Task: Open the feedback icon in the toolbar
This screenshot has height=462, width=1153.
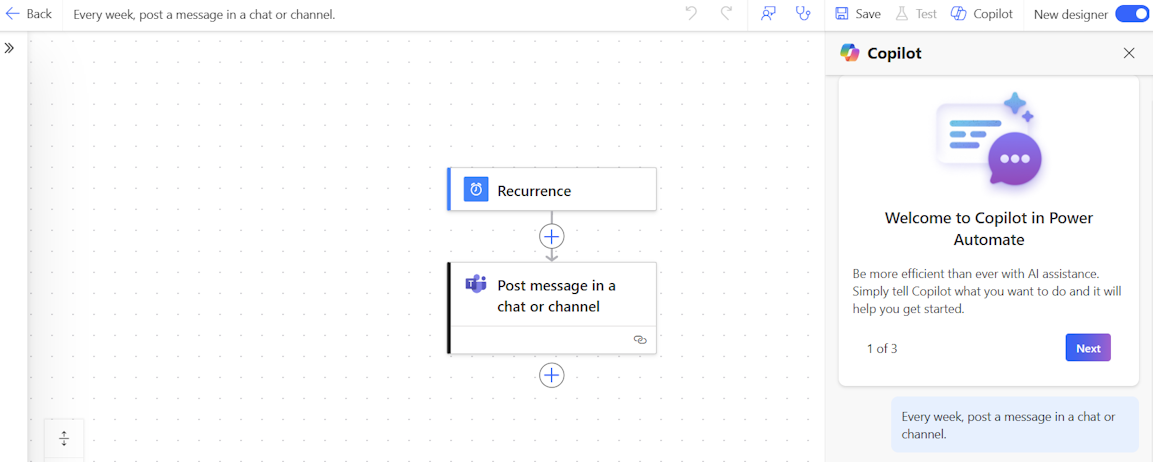Action: [x=768, y=13]
